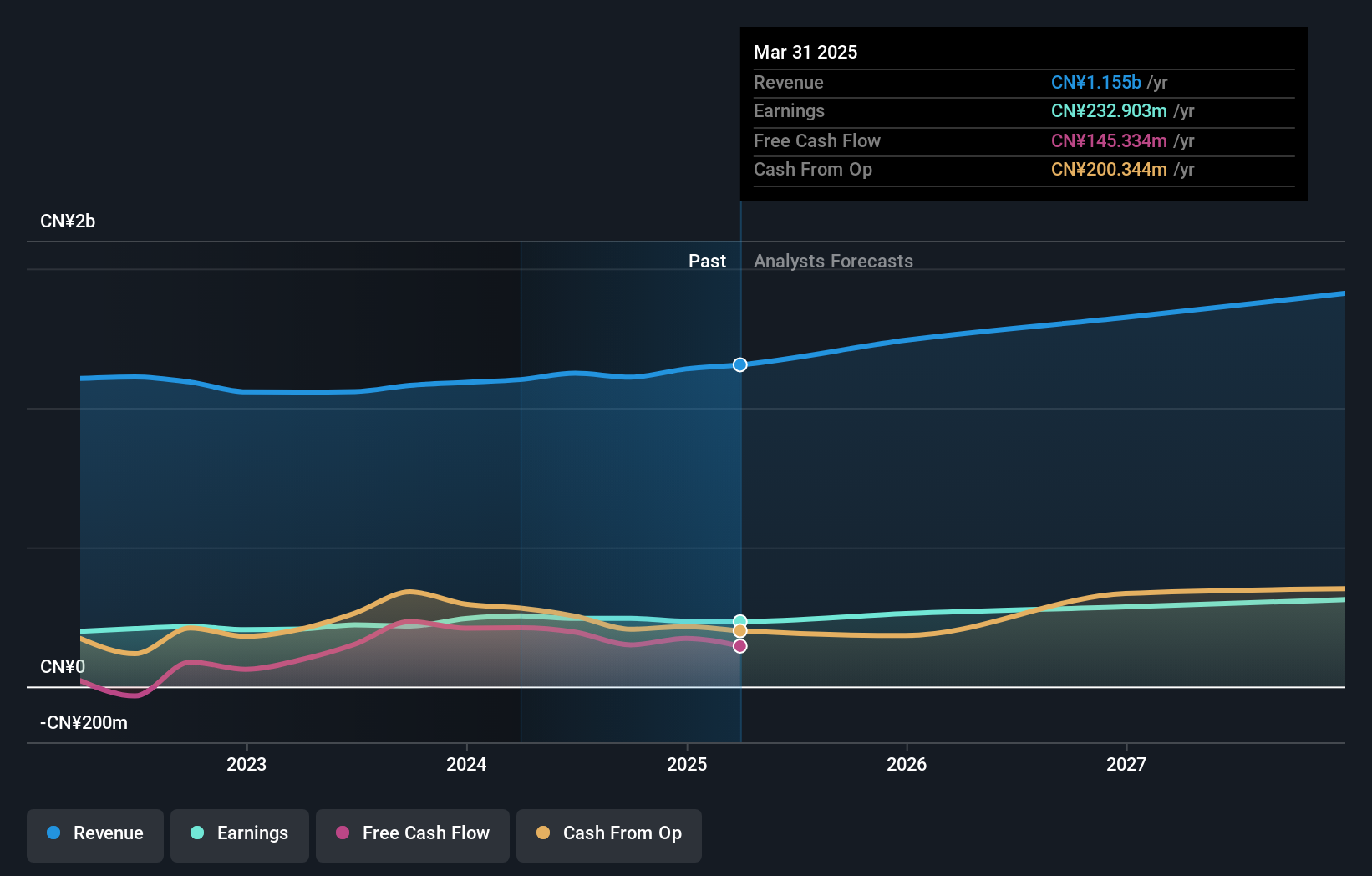Toggle the Earnings legend button
The image size is (1372, 876).
coord(240,835)
